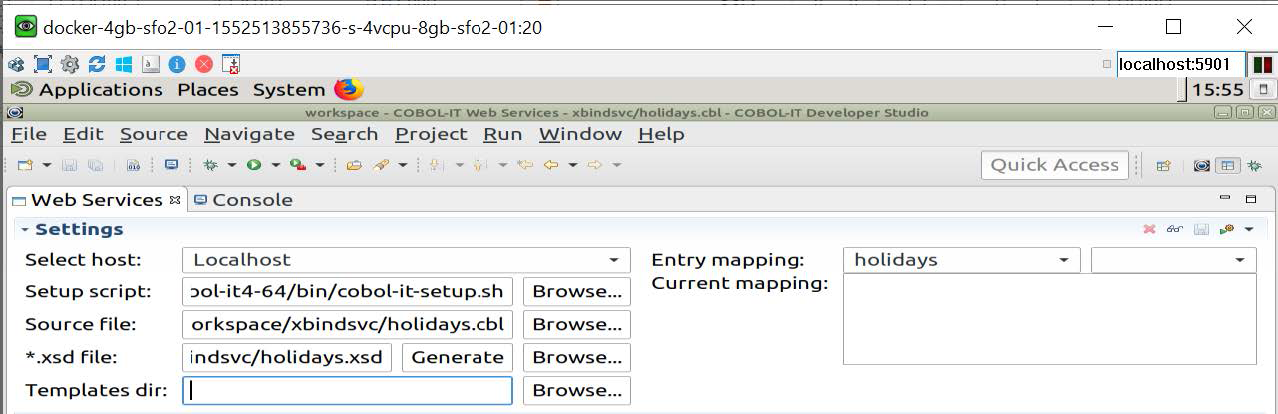Click the VNC red disconnect icon
This screenshot has height=414, width=1278.
[204, 64]
